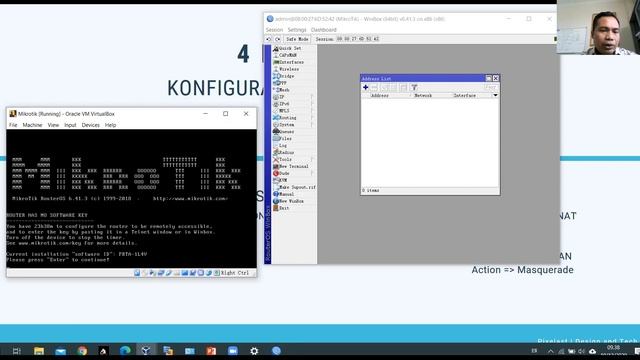The width and height of the screenshot is (640, 360).
Task: Click the Filter funnel icon in Address List
Action: [x=414, y=87]
